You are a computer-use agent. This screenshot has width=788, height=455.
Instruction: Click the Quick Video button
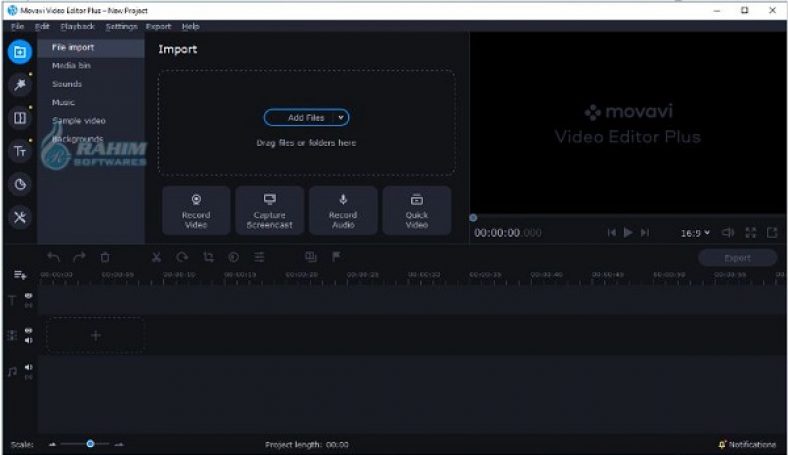417,210
